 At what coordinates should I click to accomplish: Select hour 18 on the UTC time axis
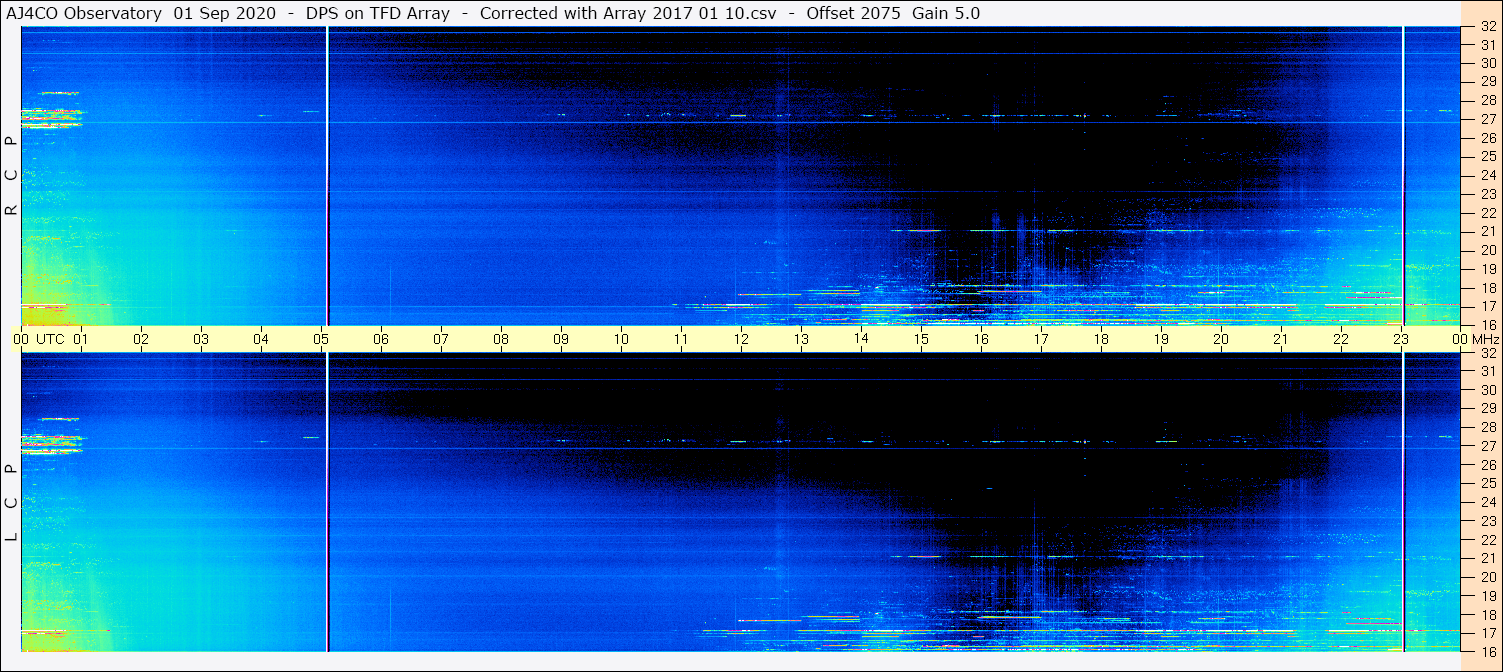click(1101, 339)
